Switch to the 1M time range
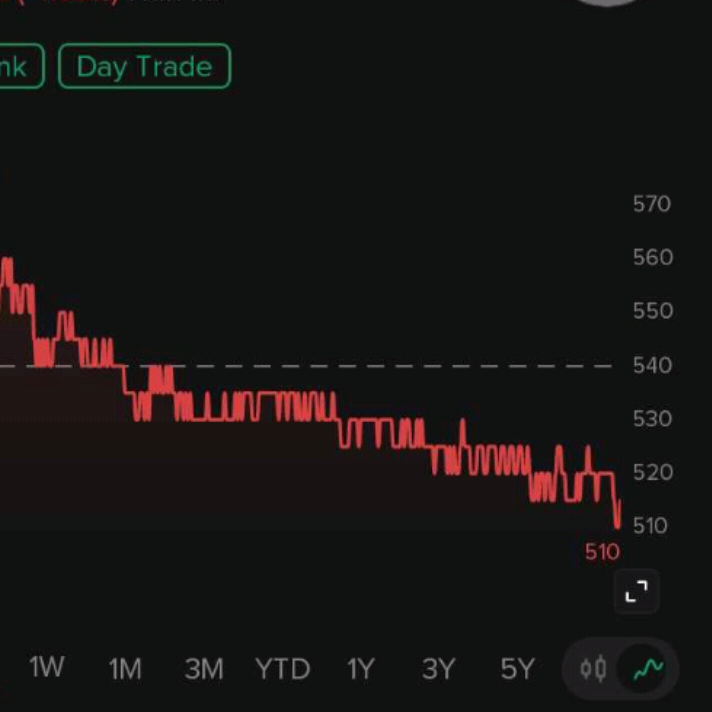 (125, 668)
